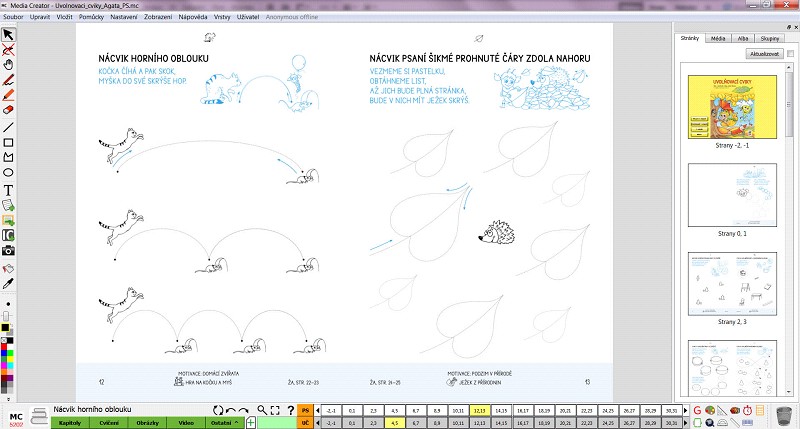The image size is (800, 429).
Task: Open the red stopwatch timer
Action: coord(747,410)
